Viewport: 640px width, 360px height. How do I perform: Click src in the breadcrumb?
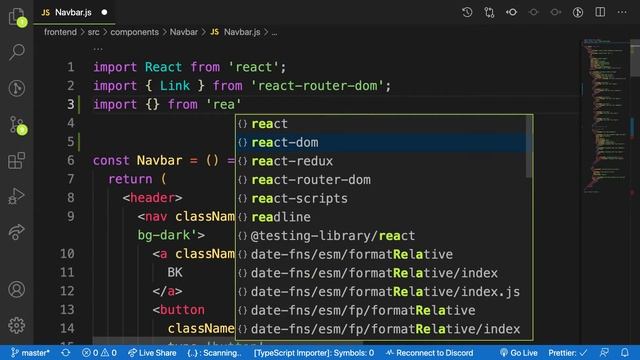93,32
